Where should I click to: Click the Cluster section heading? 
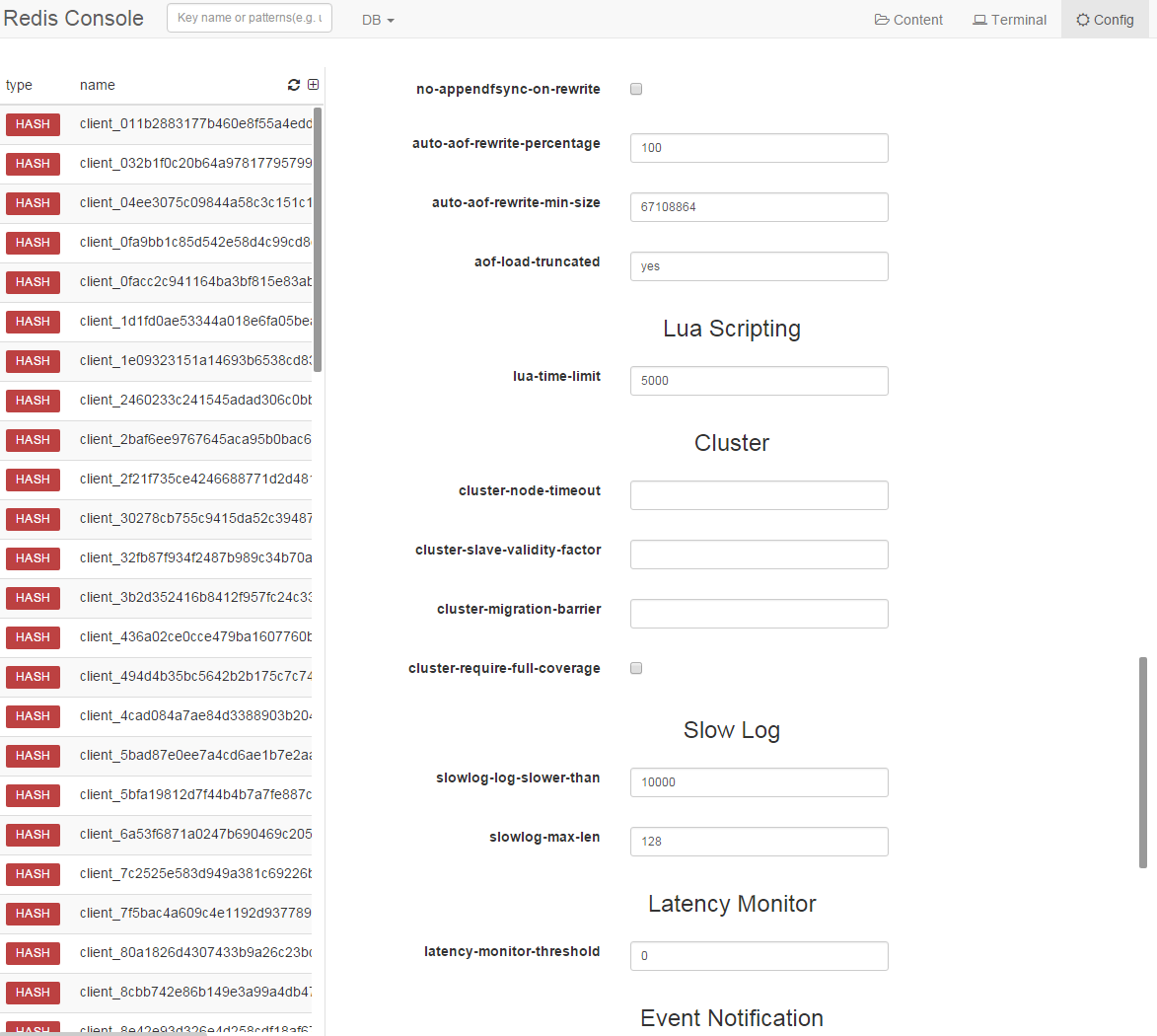click(x=731, y=443)
